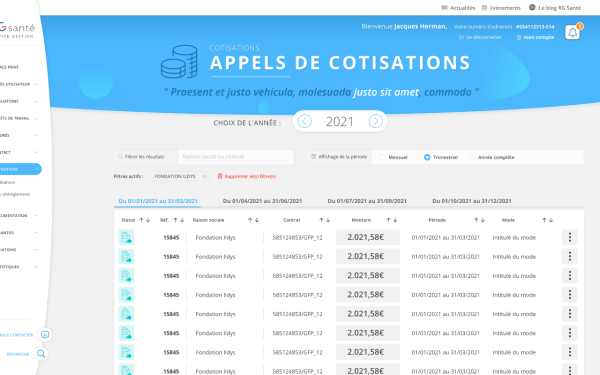Expand the Statistiques sidebar menu chevron
Viewport: 600px width, 375px height.
click(36, 267)
